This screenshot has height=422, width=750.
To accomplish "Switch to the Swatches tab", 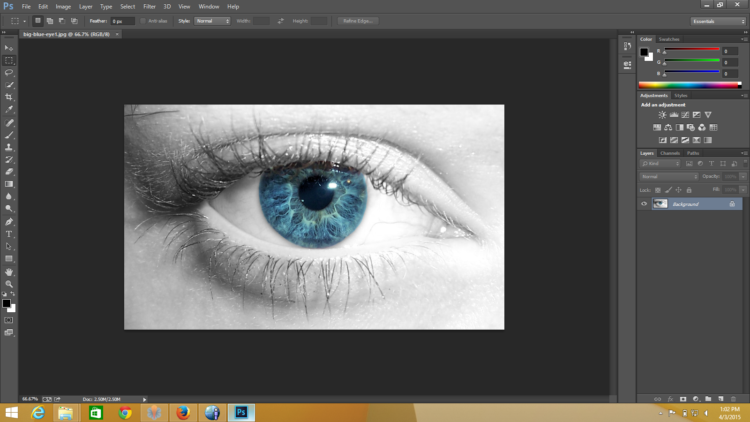I will pos(669,39).
